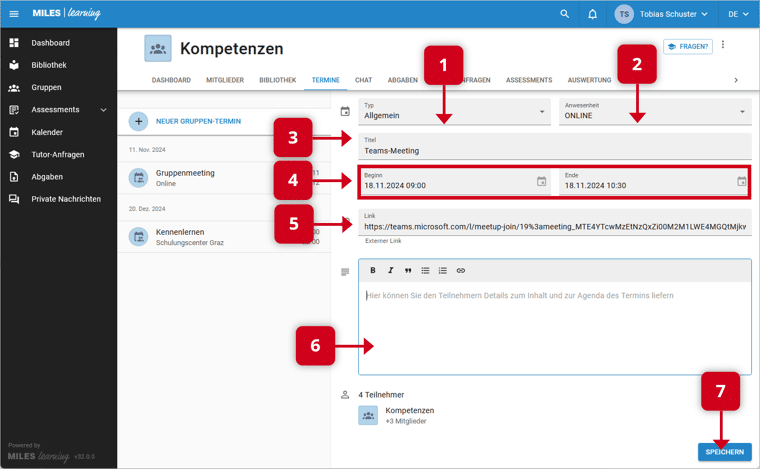Open the DE language selector

point(737,14)
